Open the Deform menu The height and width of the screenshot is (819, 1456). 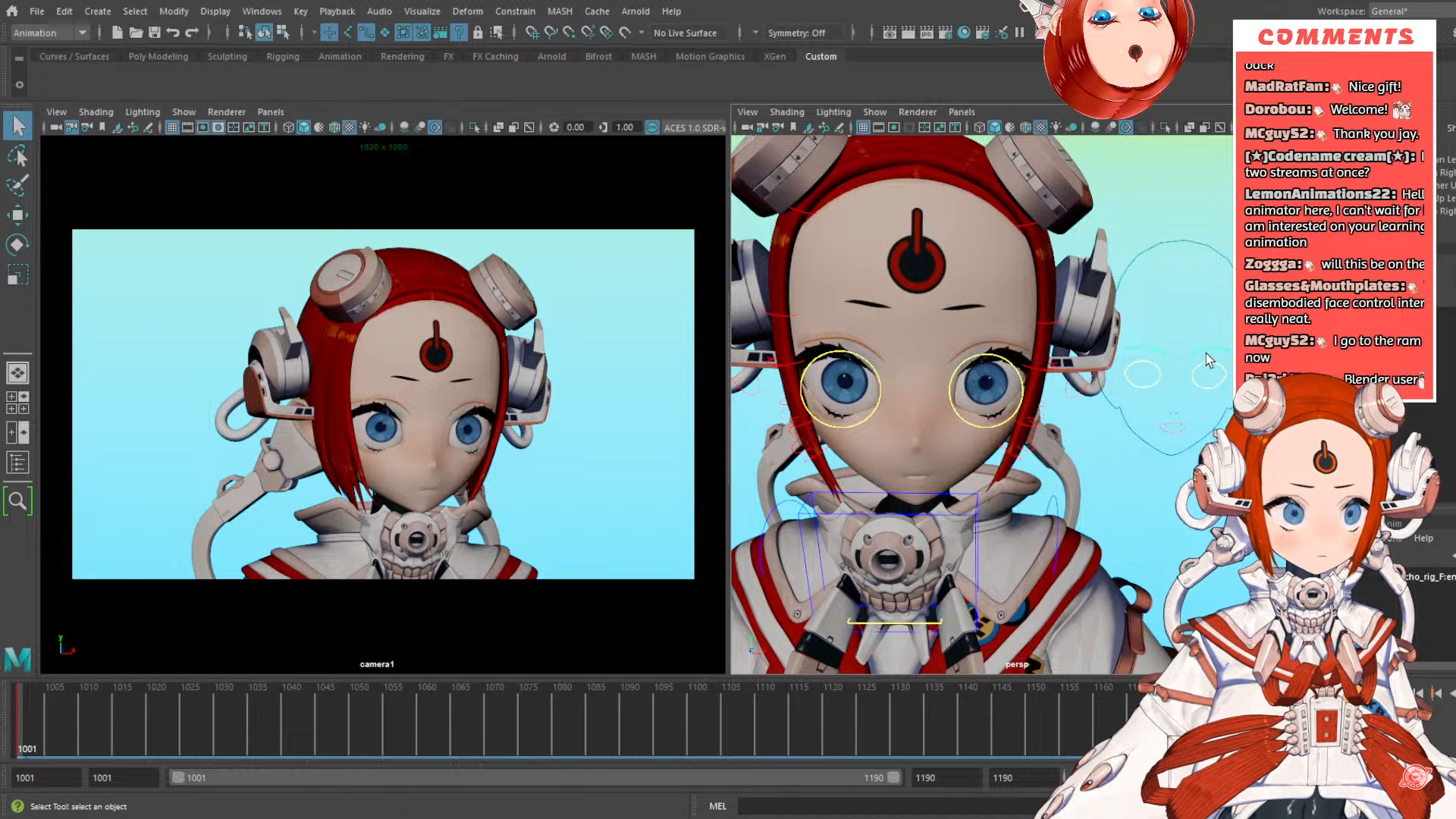coord(467,11)
